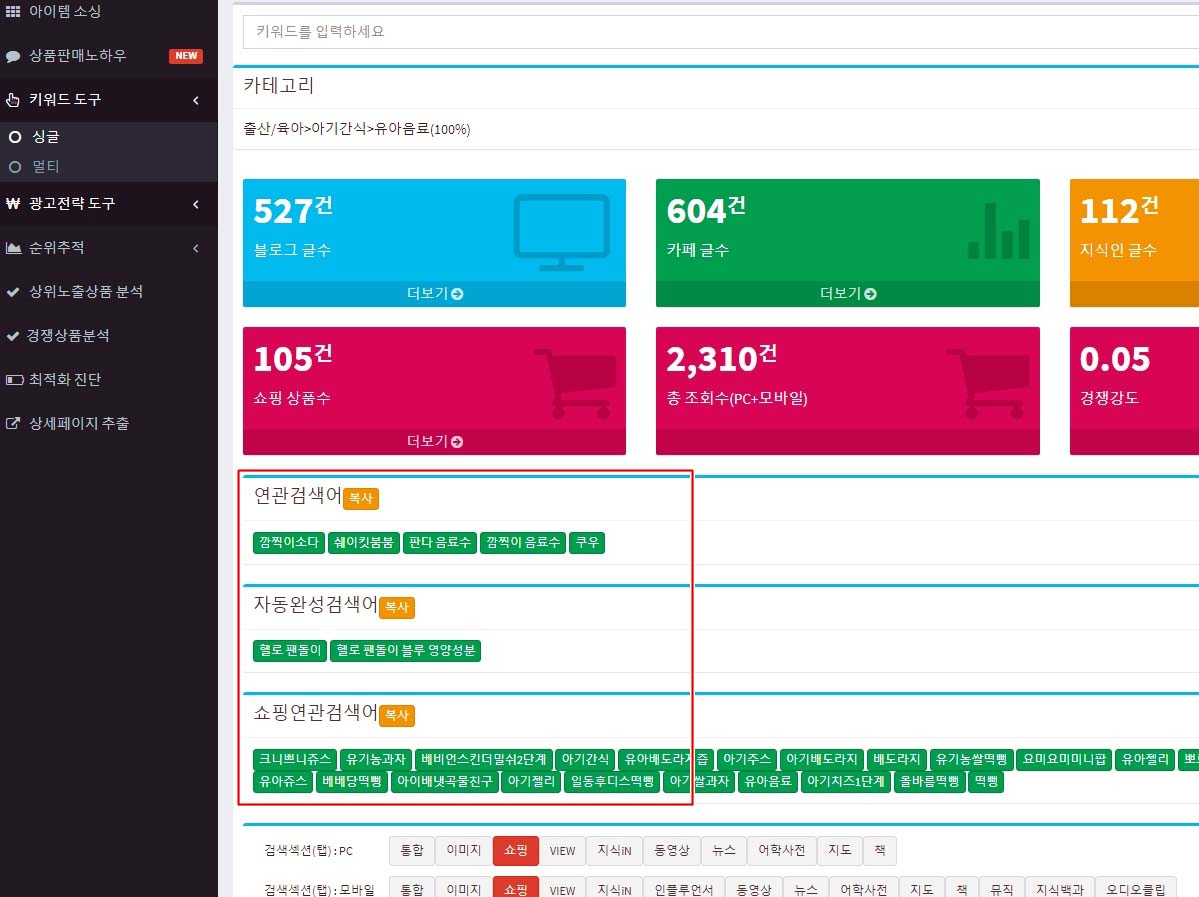Click the area chart icon for 순위추적
Viewport: 1199px width, 897px height.
tap(13, 248)
